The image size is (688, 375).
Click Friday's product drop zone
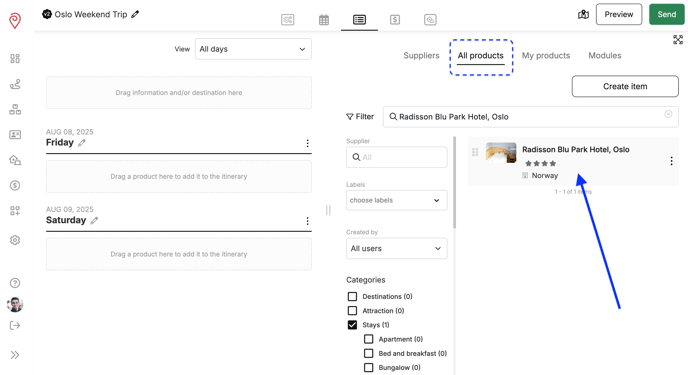point(179,176)
